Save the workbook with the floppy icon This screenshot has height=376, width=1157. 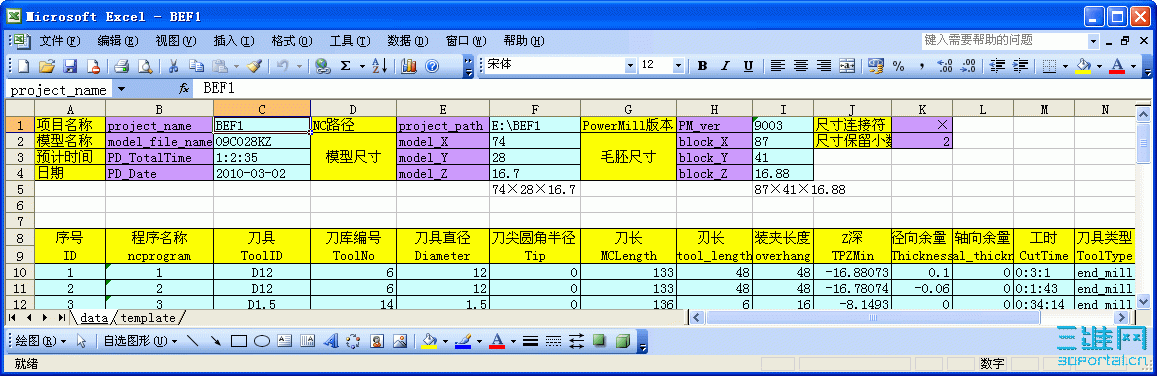(x=70, y=66)
